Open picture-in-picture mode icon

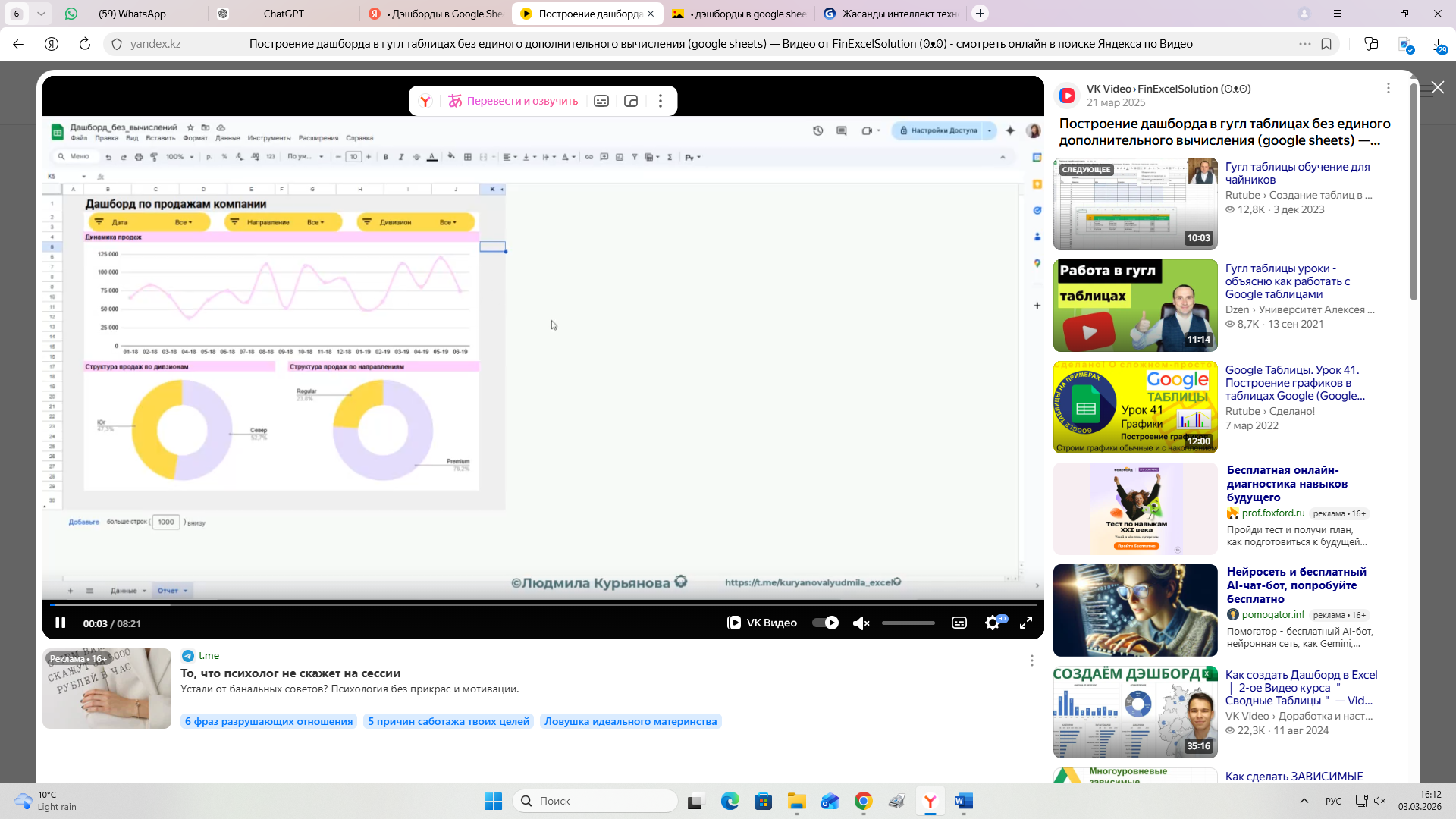(631, 101)
